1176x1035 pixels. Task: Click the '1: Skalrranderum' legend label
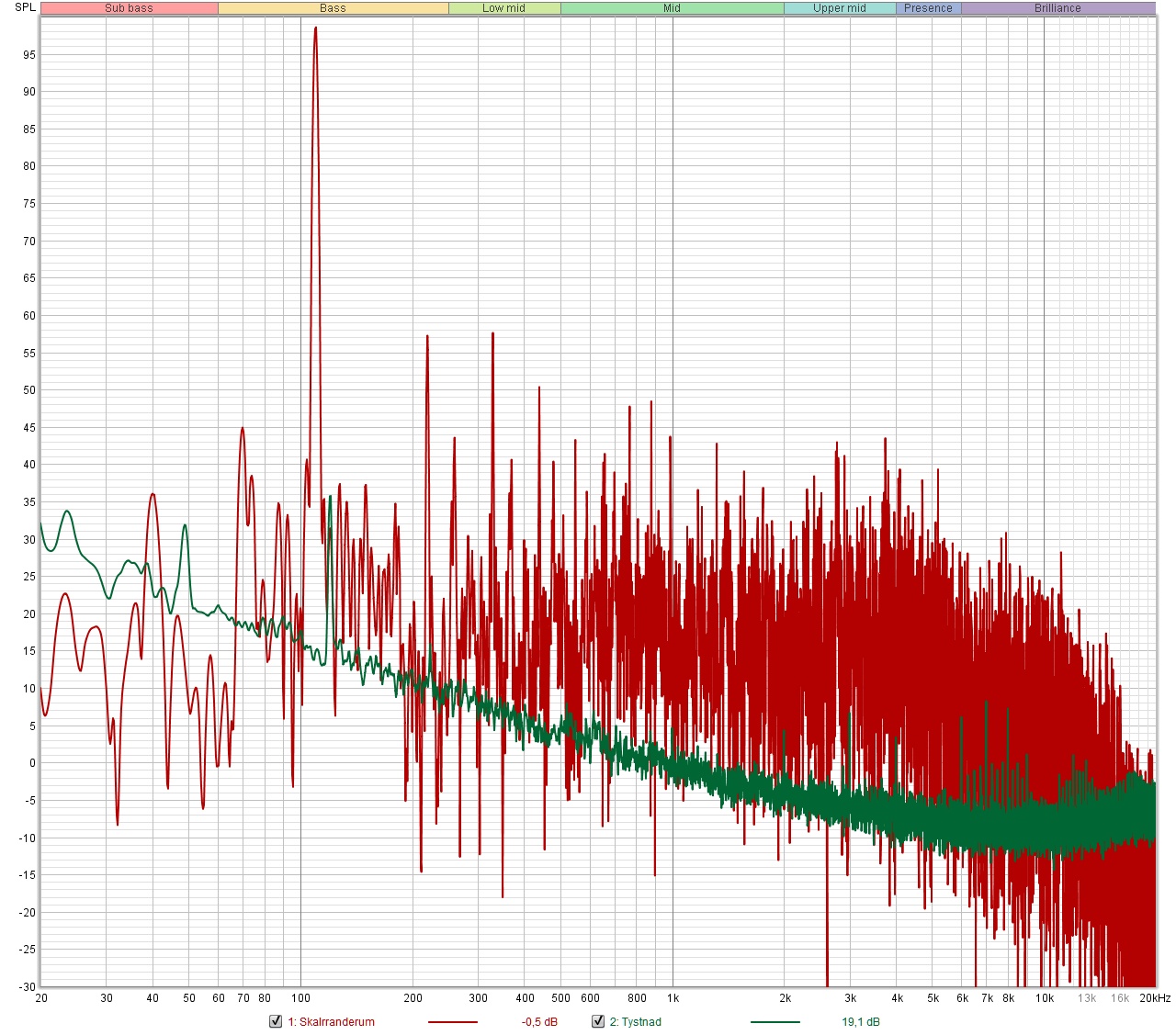(332, 1022)
